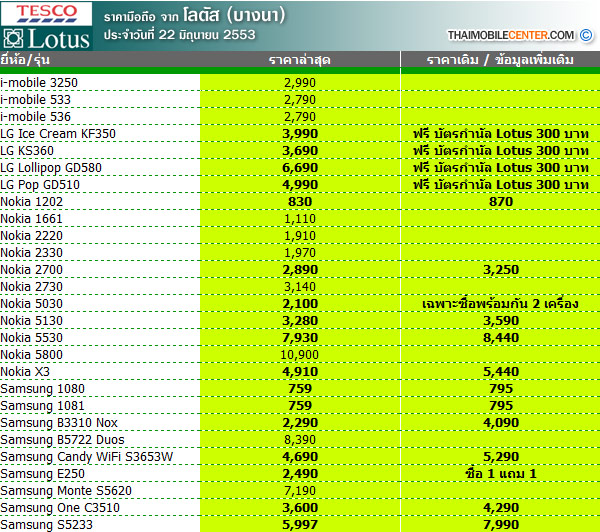Click the ราคาเดิม / ข้อมูลเพิ่มเติม header
The width and height of the screenshot is (600, 532).
[x=500, y=60]
